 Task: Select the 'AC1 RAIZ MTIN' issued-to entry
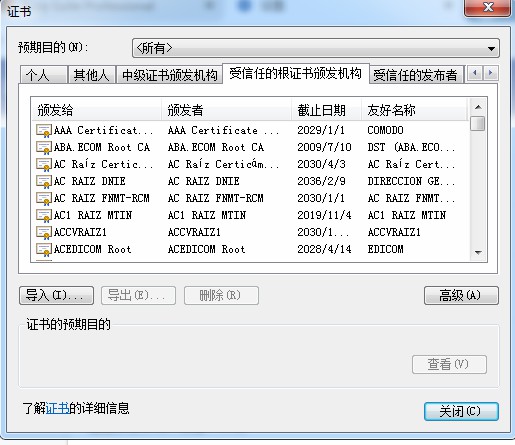click(93, 215)
